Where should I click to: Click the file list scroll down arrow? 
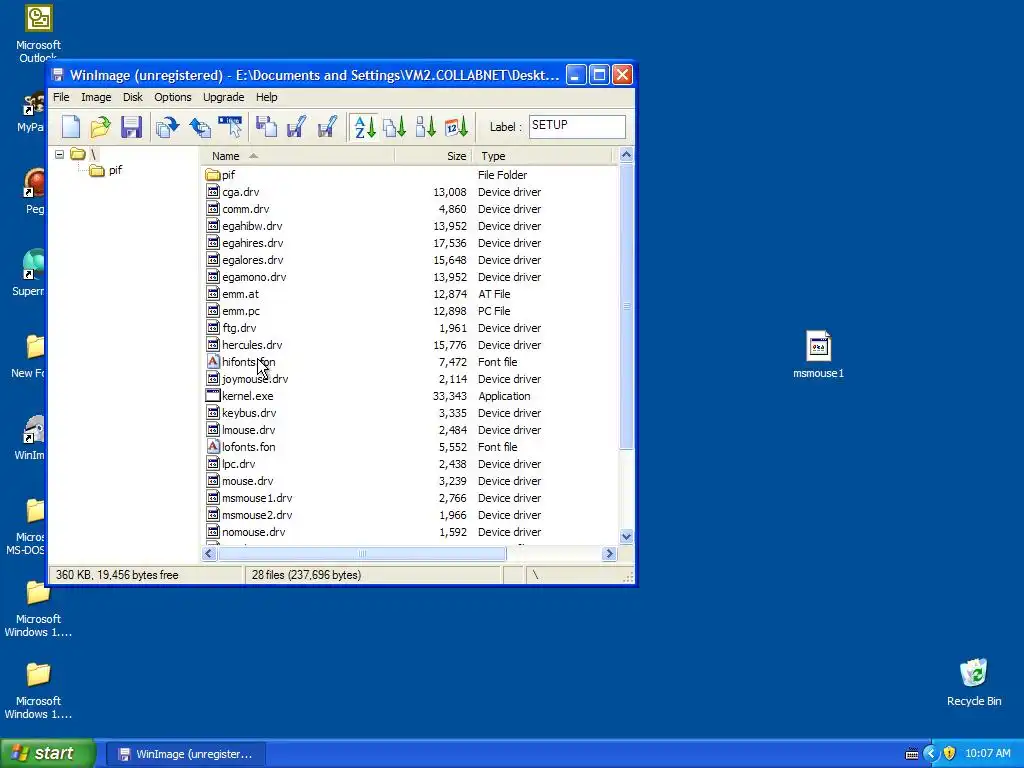pos(626,537)
